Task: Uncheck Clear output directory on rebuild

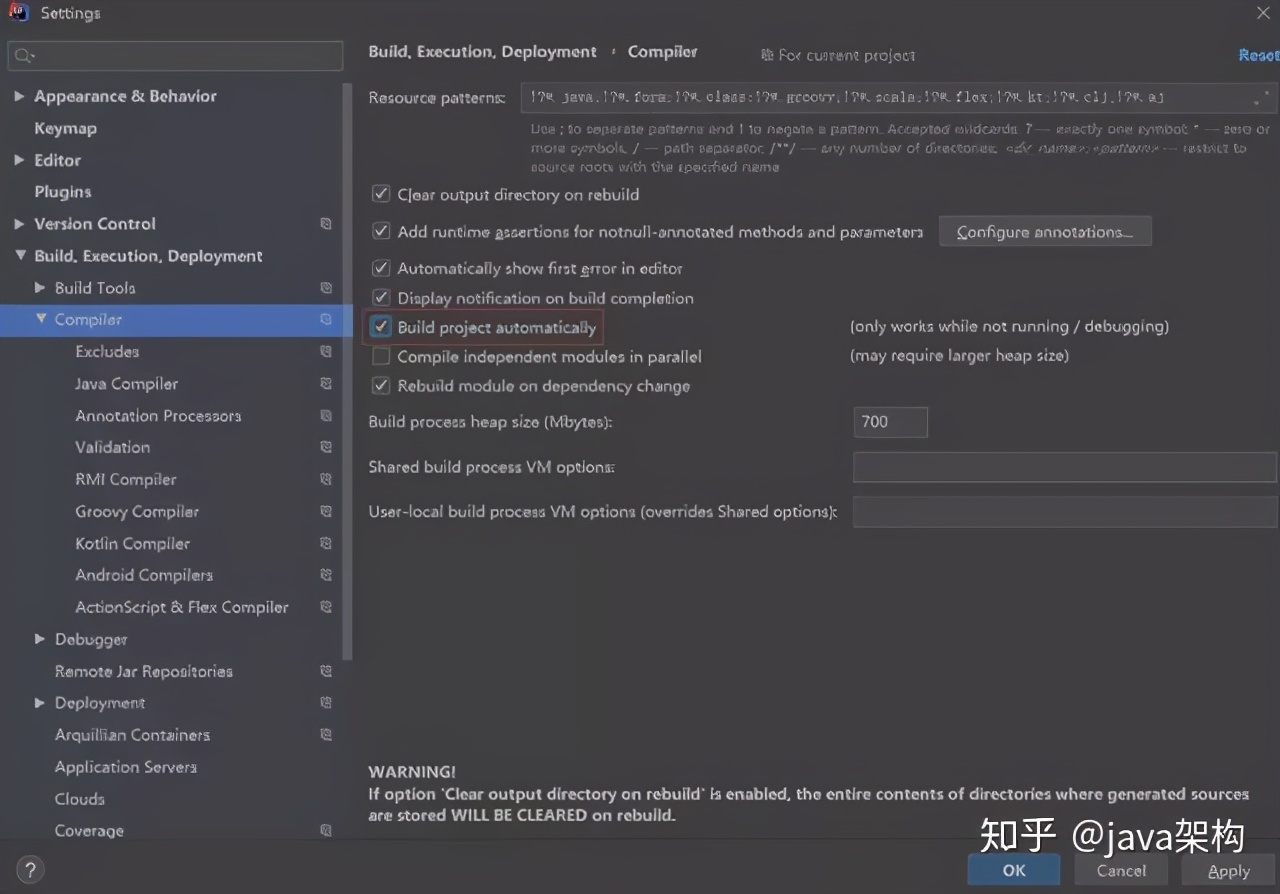Action: coord(381,195)
